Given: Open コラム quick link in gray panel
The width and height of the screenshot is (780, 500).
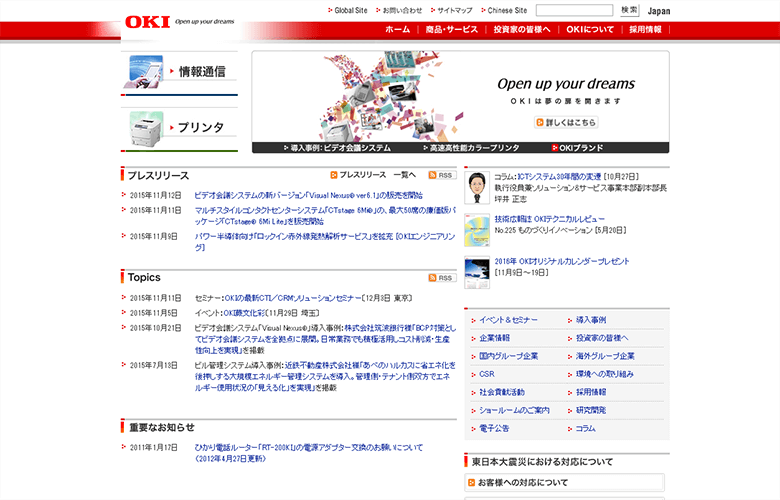Looking at the screenshot, I should (x=585, y=428).
